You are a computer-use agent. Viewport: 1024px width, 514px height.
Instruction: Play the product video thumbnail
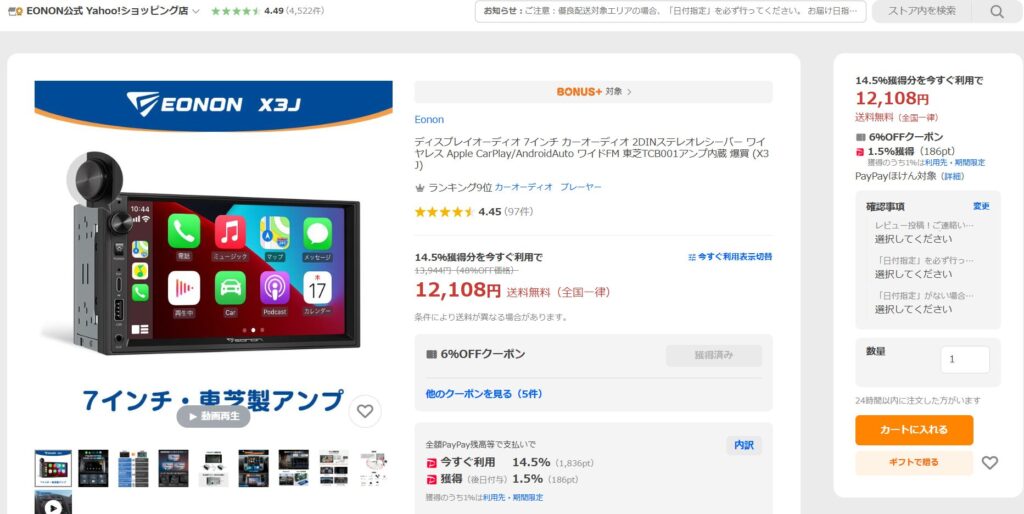(53, 503)
